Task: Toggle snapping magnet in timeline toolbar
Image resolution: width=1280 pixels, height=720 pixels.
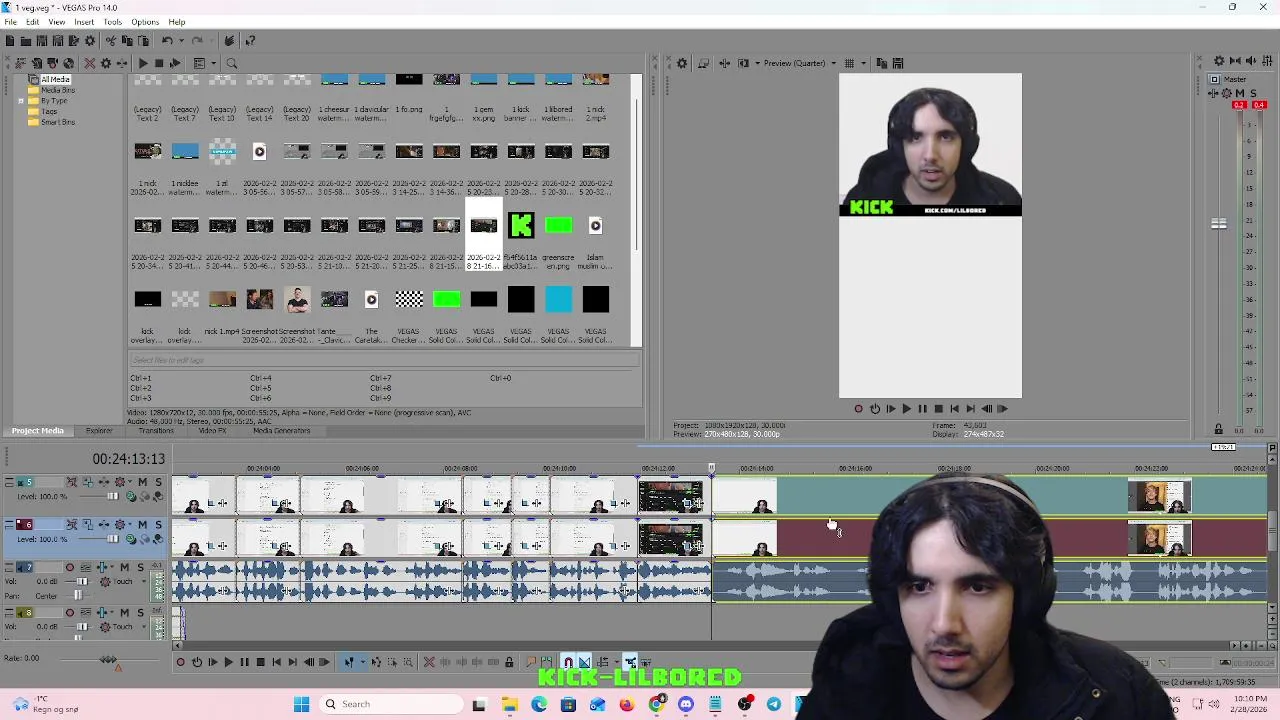Action: tap(568, 661)
